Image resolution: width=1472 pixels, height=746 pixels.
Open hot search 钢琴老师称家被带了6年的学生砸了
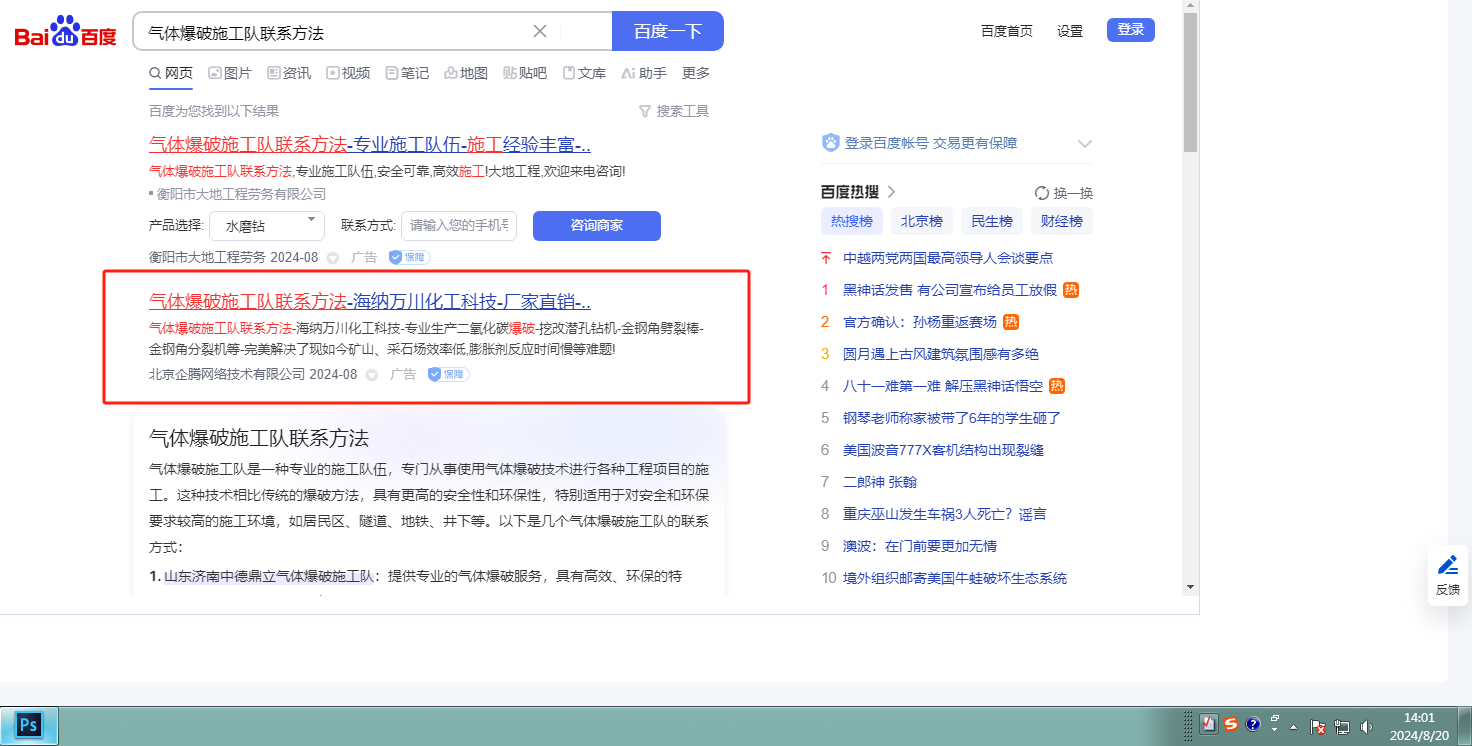[952, 418]
